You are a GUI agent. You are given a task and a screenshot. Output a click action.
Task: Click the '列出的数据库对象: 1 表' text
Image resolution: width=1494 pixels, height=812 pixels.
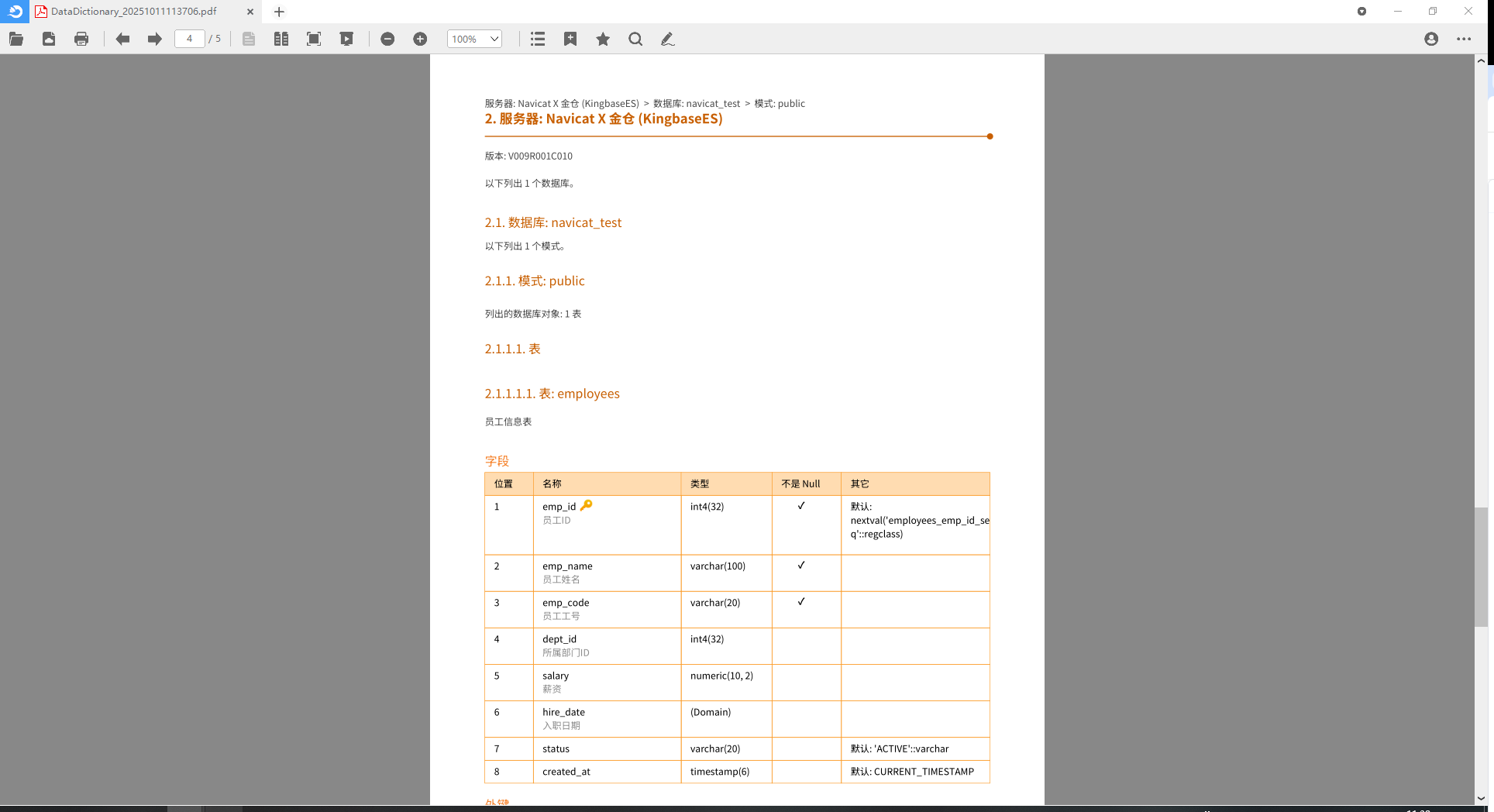[533, 314]
